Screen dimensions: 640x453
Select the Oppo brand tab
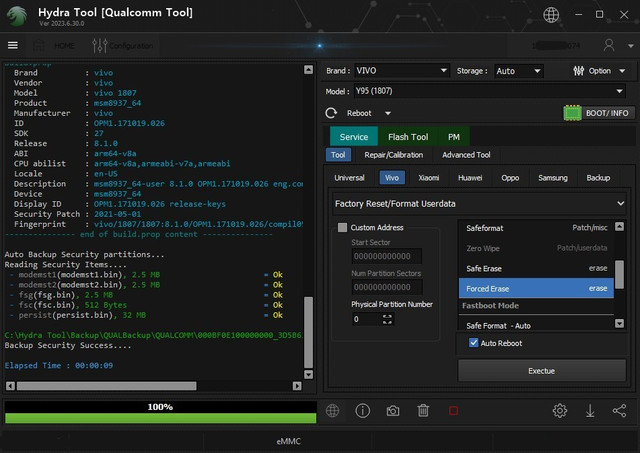click(x=510, y=178)
